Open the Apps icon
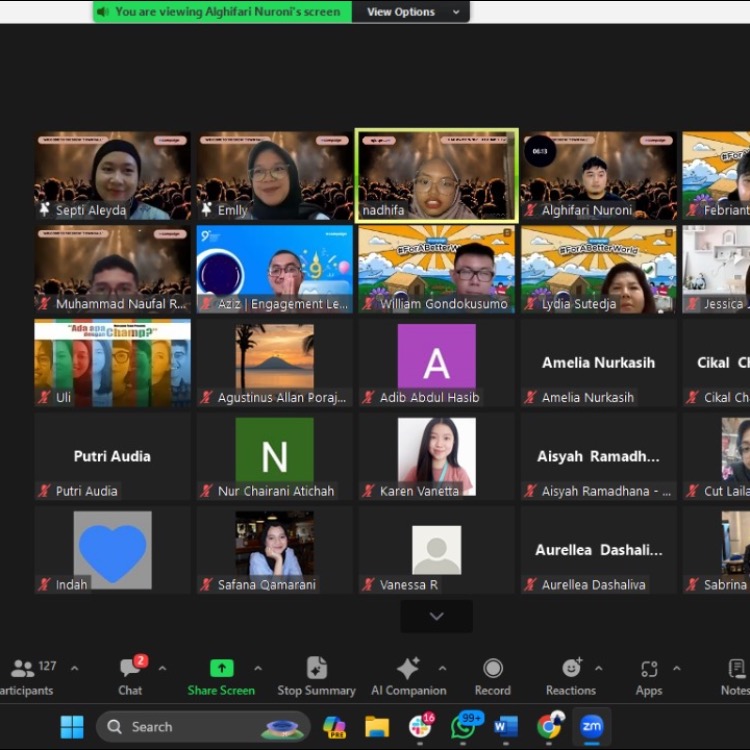The image size is (750, 750). tap(649, 669)
